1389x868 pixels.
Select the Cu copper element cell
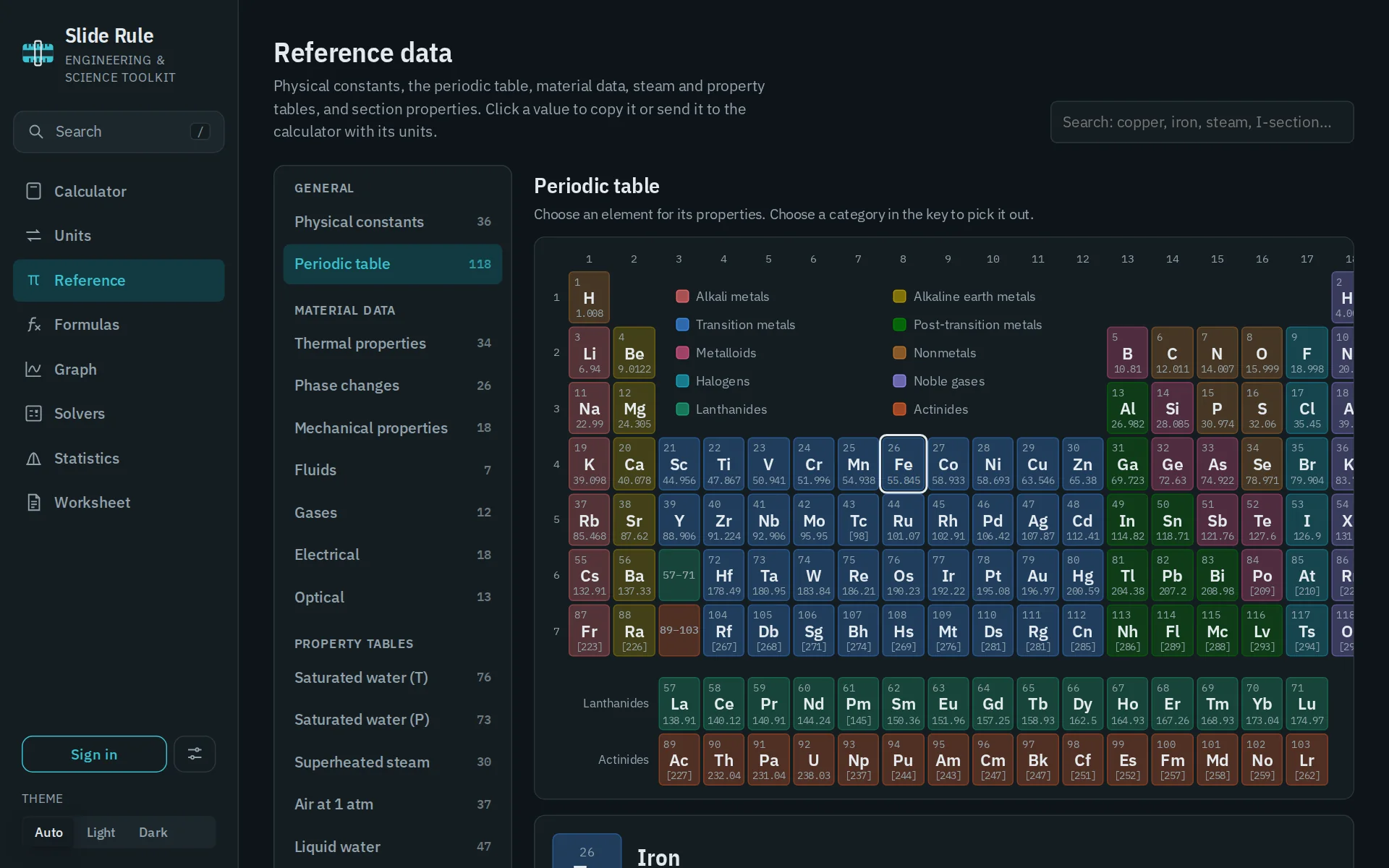[x=1037, y=464]
